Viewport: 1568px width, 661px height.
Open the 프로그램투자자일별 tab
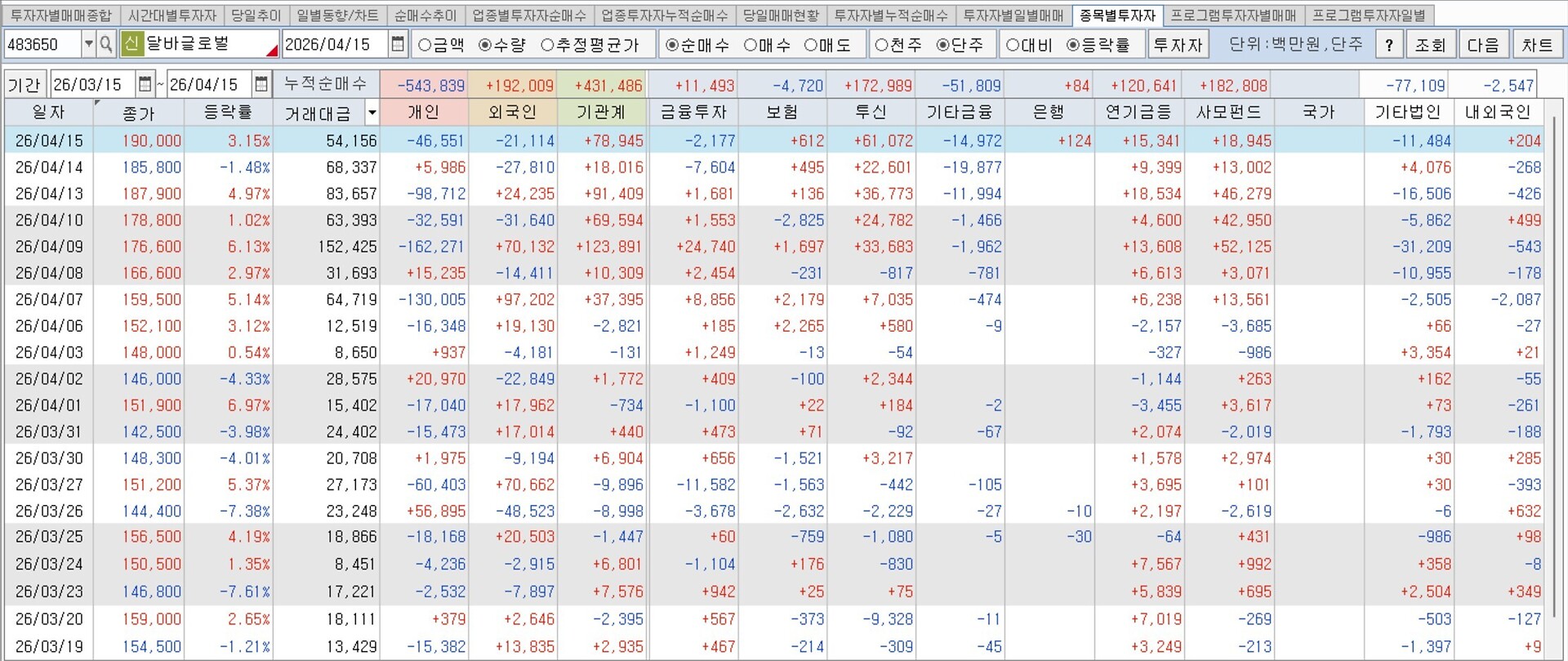point(1369,16)
